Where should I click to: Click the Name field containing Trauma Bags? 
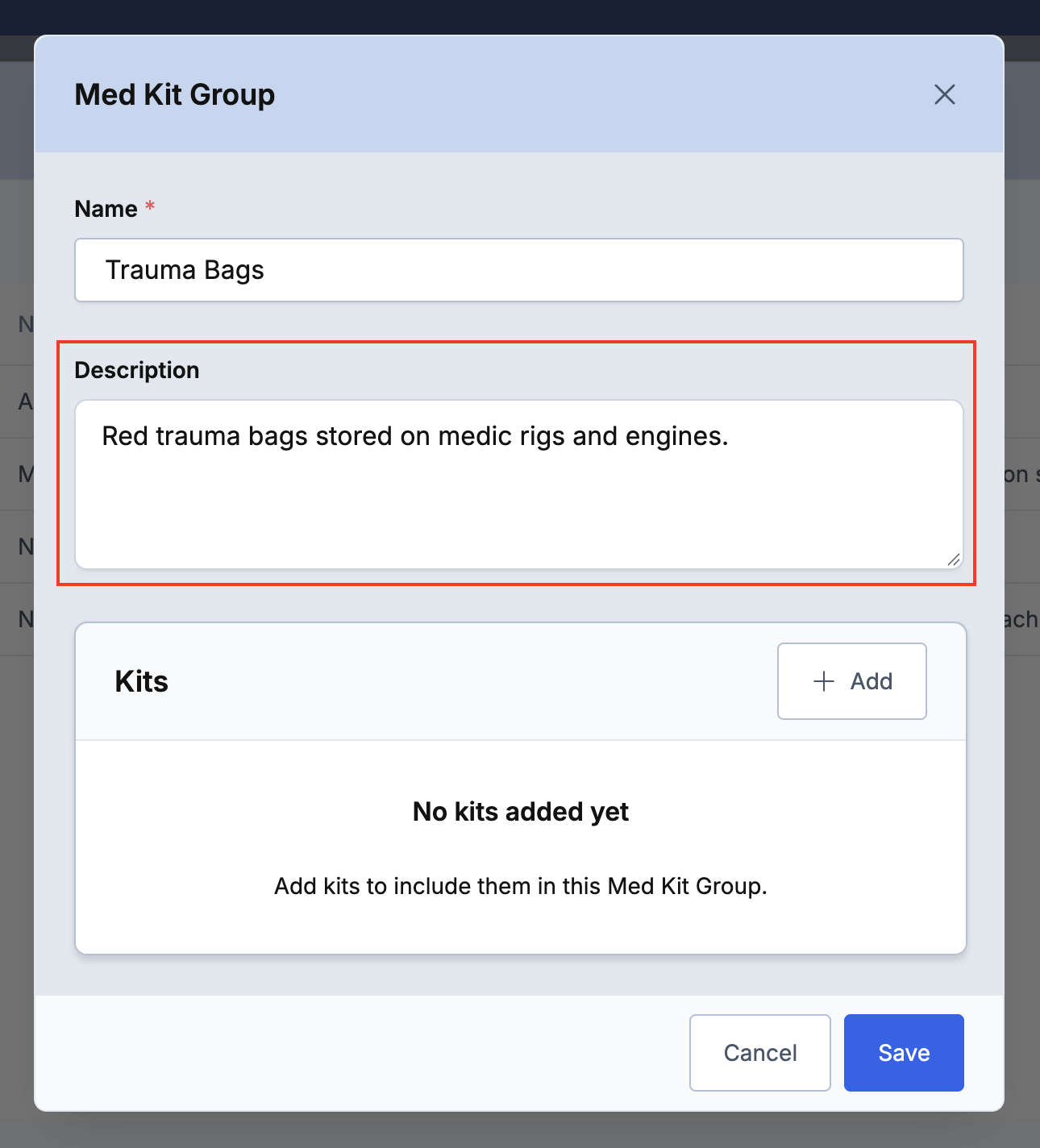pos(519,270)
